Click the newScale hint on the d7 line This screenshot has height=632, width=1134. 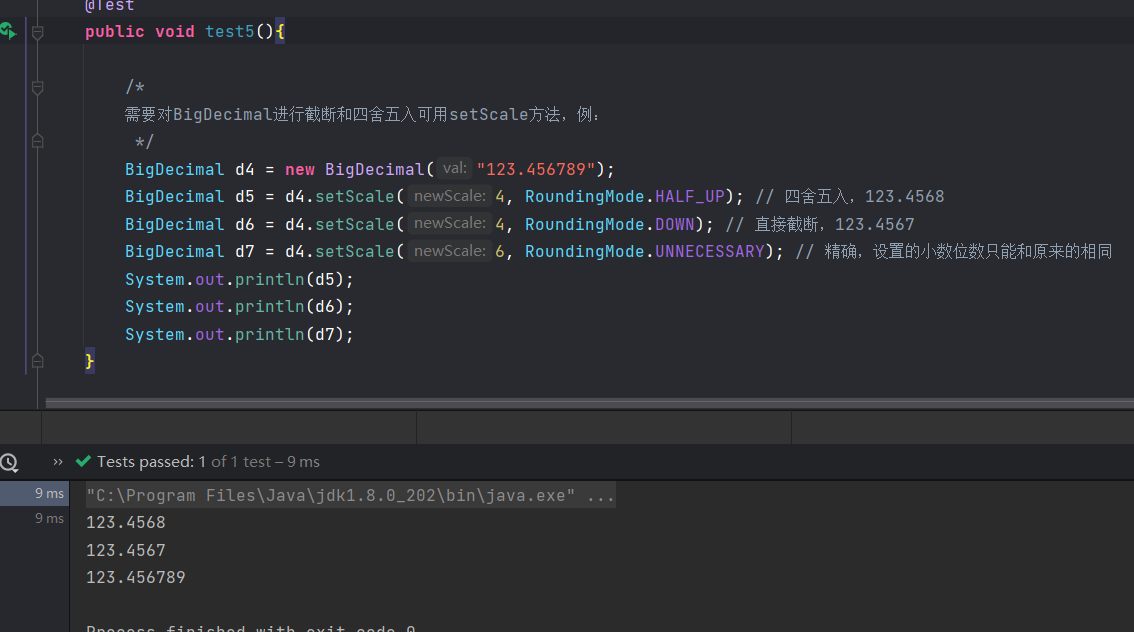coord(450,251)
